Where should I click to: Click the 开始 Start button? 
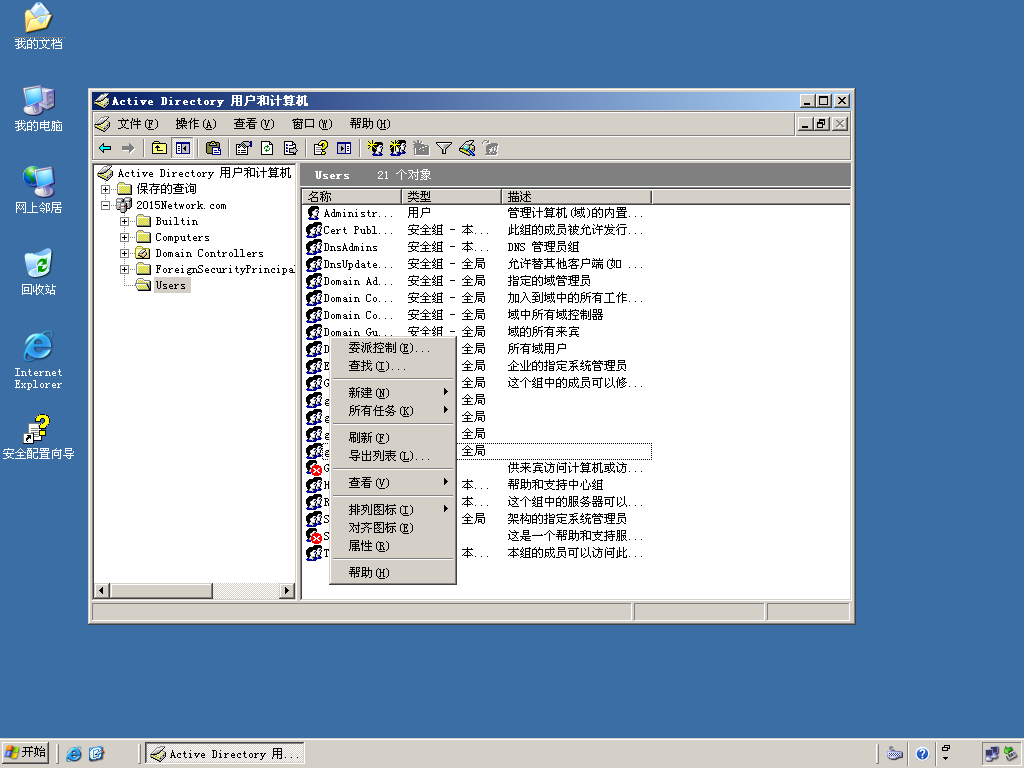click(x=26, y=753)
